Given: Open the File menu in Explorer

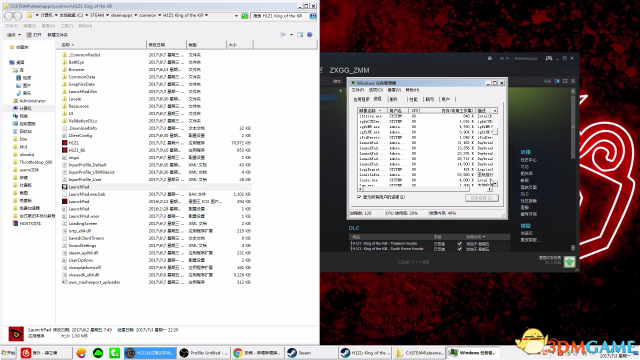Looking at the screenshot, I should 11,26.
